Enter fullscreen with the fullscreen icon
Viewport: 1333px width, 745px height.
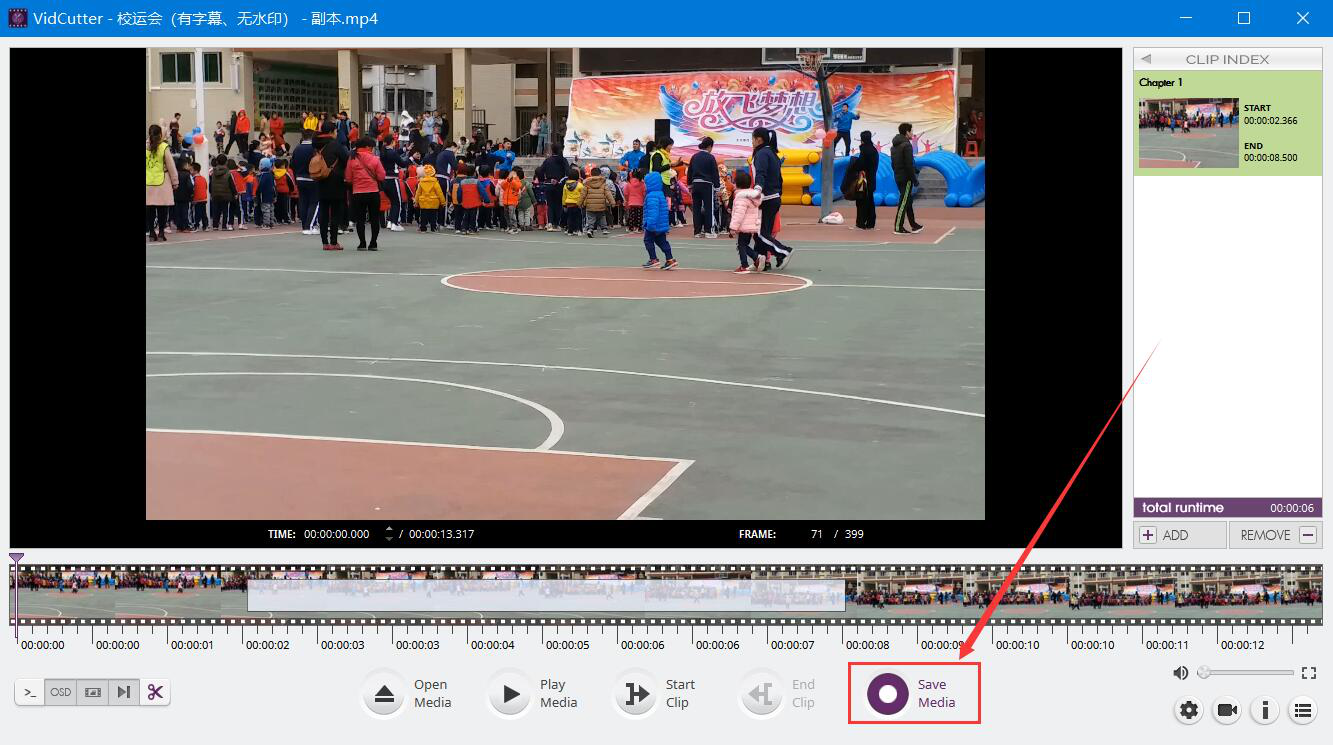(x=1309, y=673)
